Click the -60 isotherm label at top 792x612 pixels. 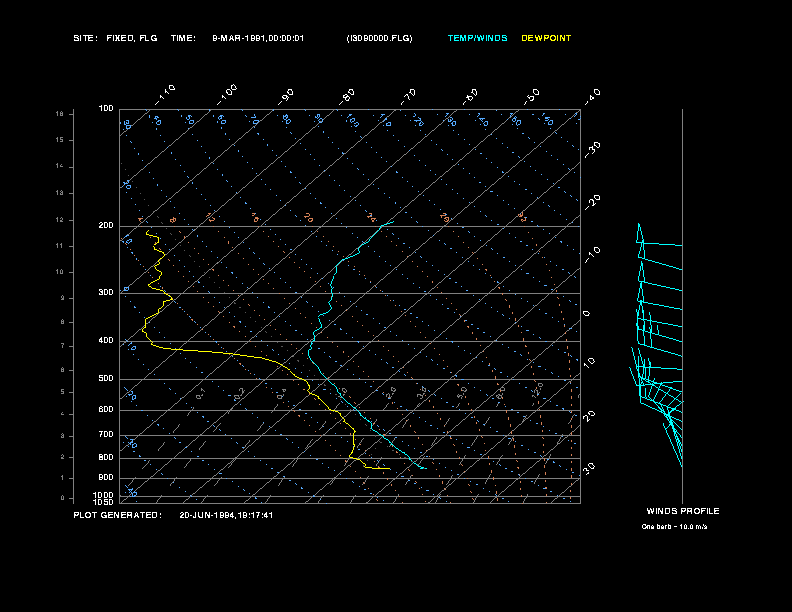tap(470, 97)
